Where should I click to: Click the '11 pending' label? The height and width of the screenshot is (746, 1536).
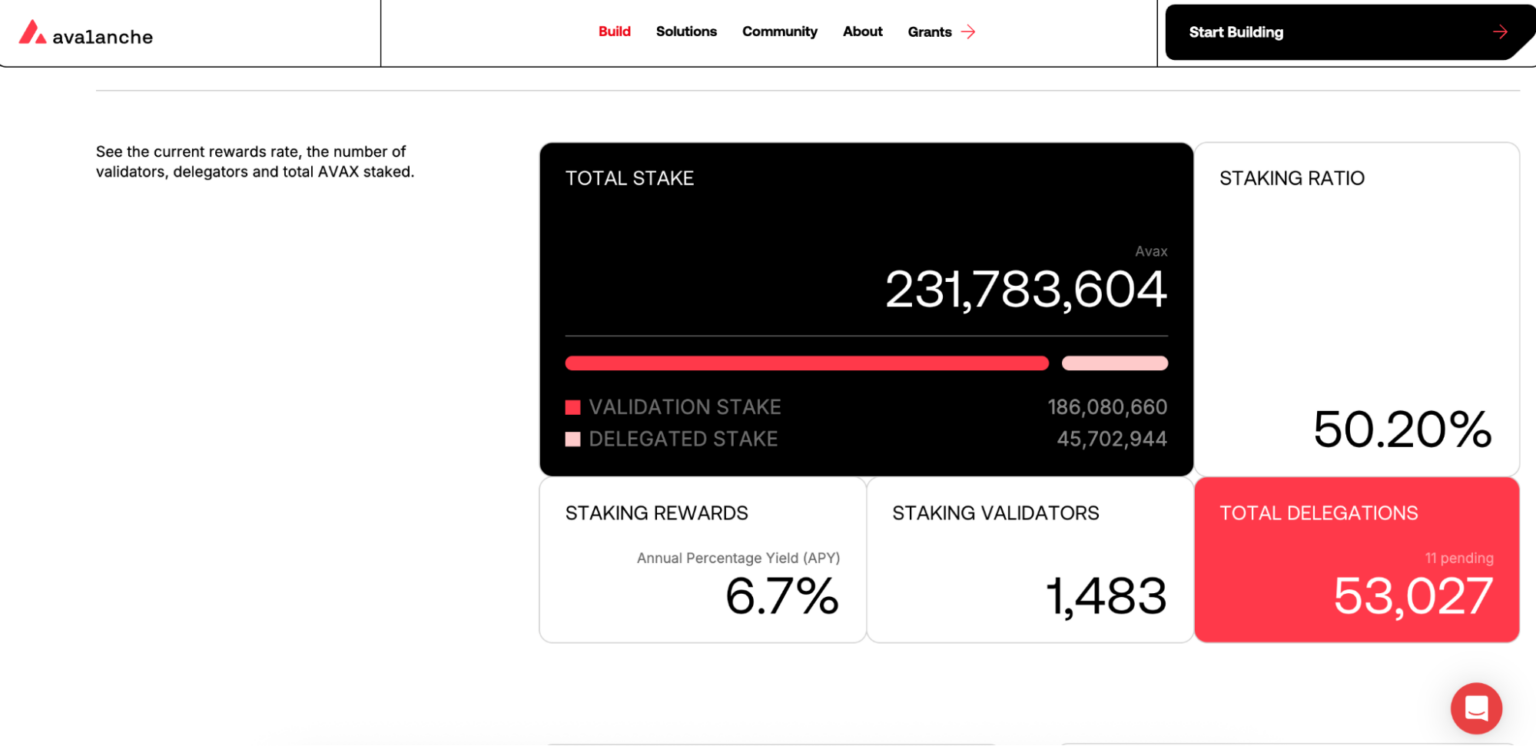(x=1459, y=558)
